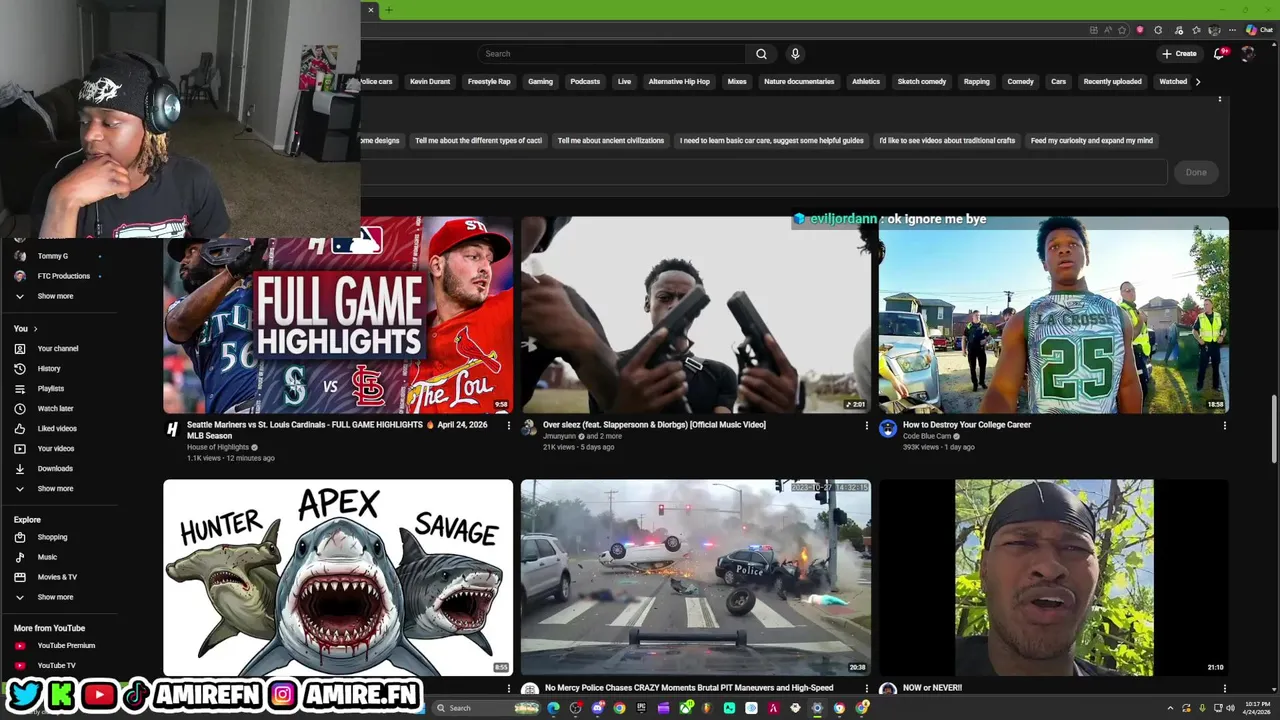1280x720 pixels.
Task: Open FTC Productions subscription
Action: click(64, 276)
